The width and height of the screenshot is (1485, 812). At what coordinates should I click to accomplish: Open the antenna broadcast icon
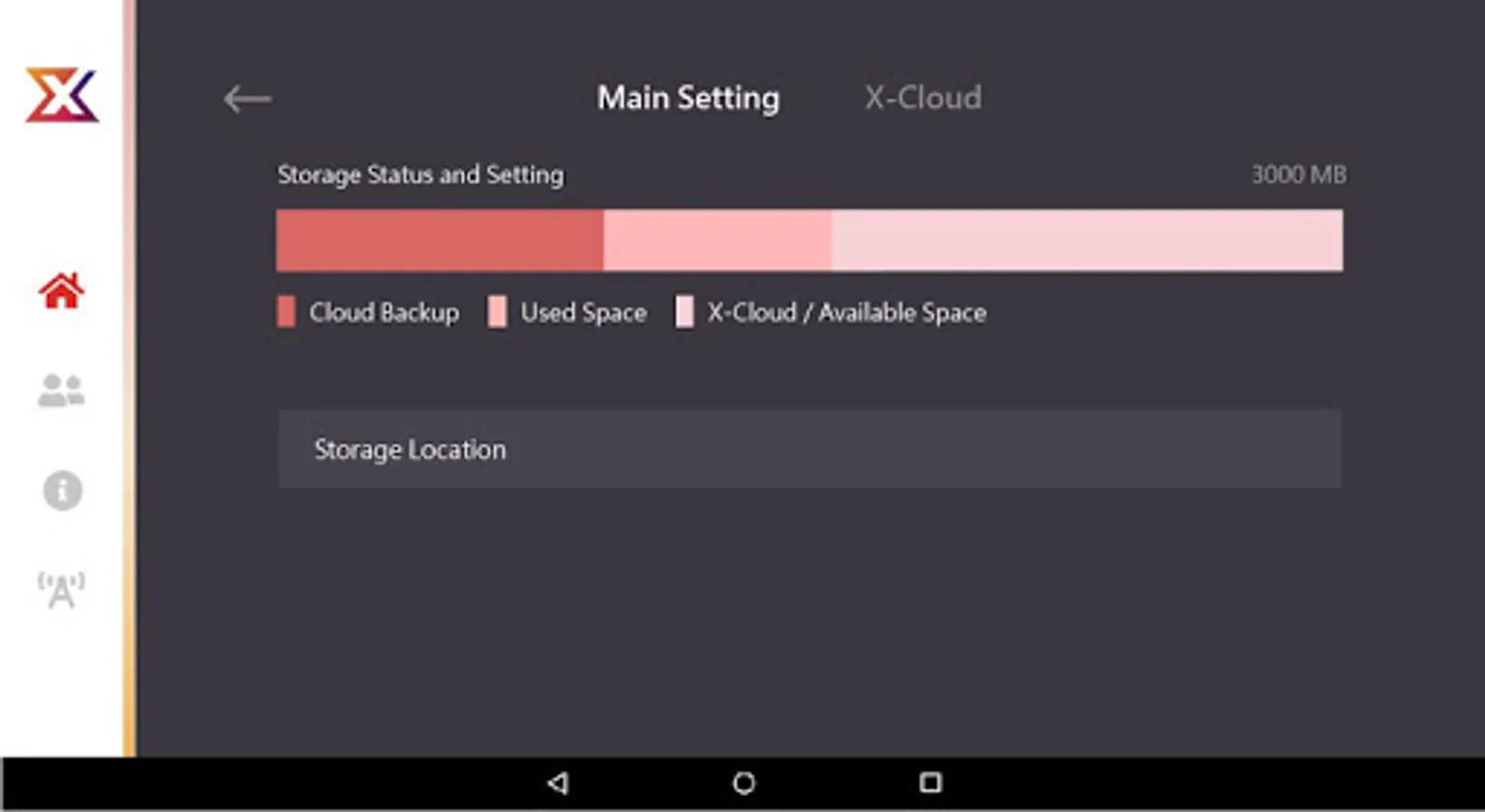(61, 590)
